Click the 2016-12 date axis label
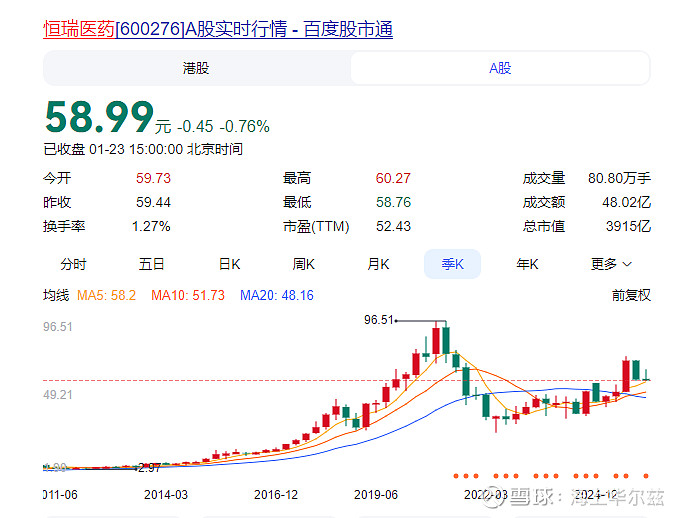Screen dimensions: 684x518 click(x=276, y=495)
